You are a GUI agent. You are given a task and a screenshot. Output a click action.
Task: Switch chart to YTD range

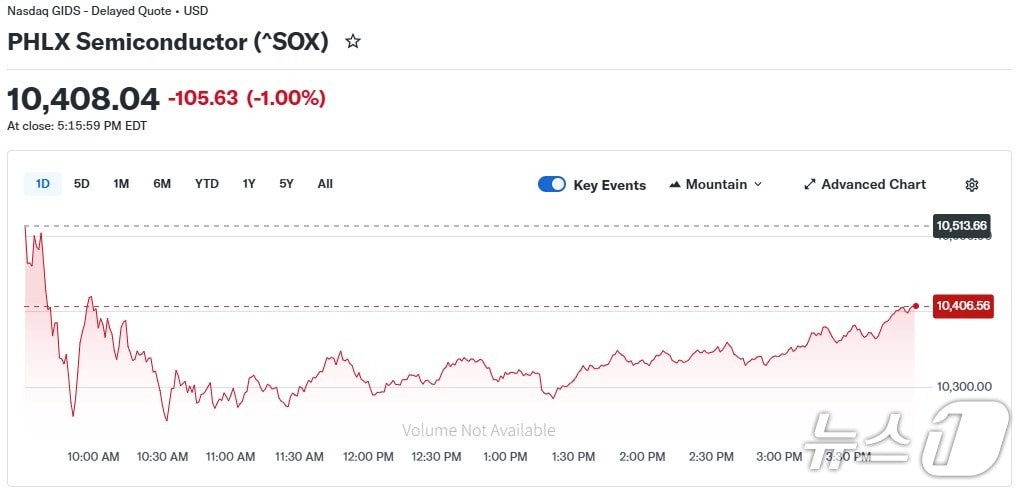point(207,184)
